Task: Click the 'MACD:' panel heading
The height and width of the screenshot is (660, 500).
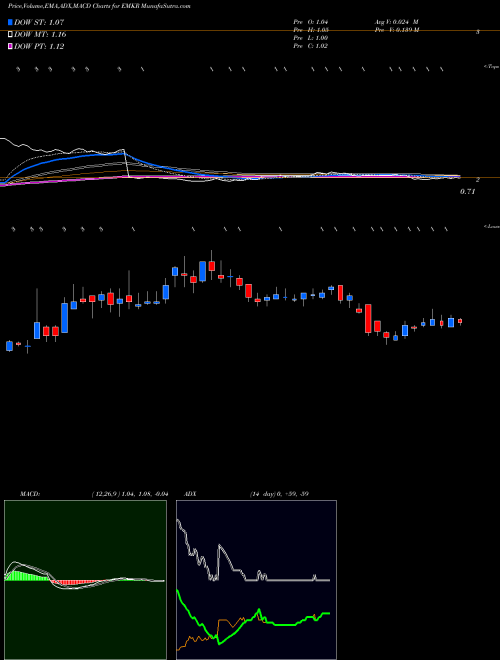Action: tap(30, 494)
